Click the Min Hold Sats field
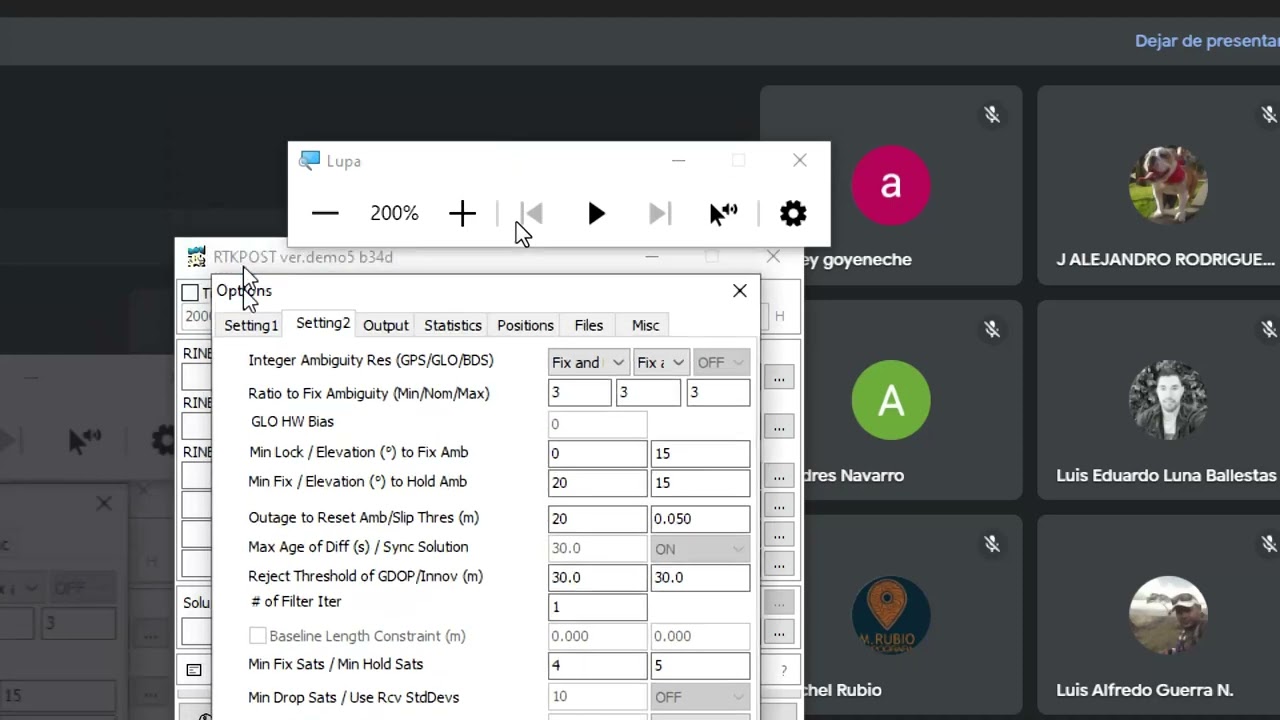The height and width of the screenshot is (720, 1280). (700, 666)
